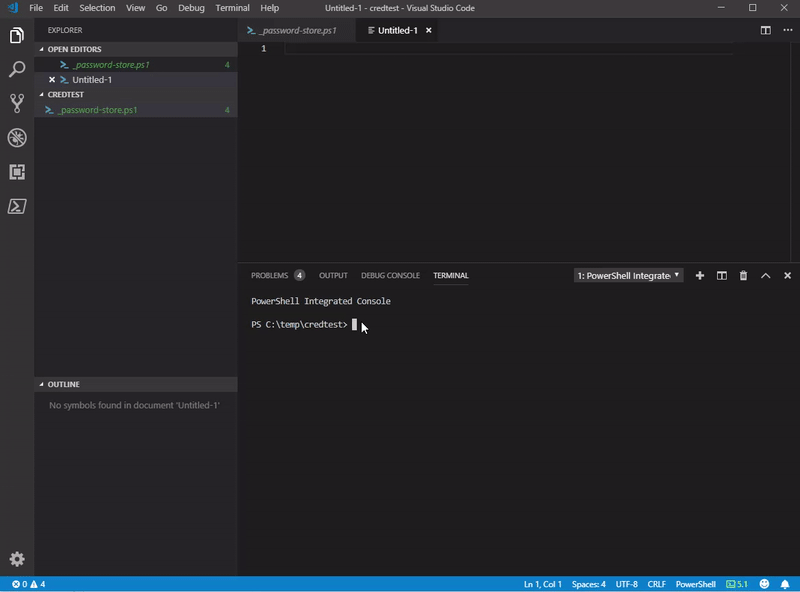Open the Explorer view in activity bar
Screen dimensions: 800x592
pos(17,35)
